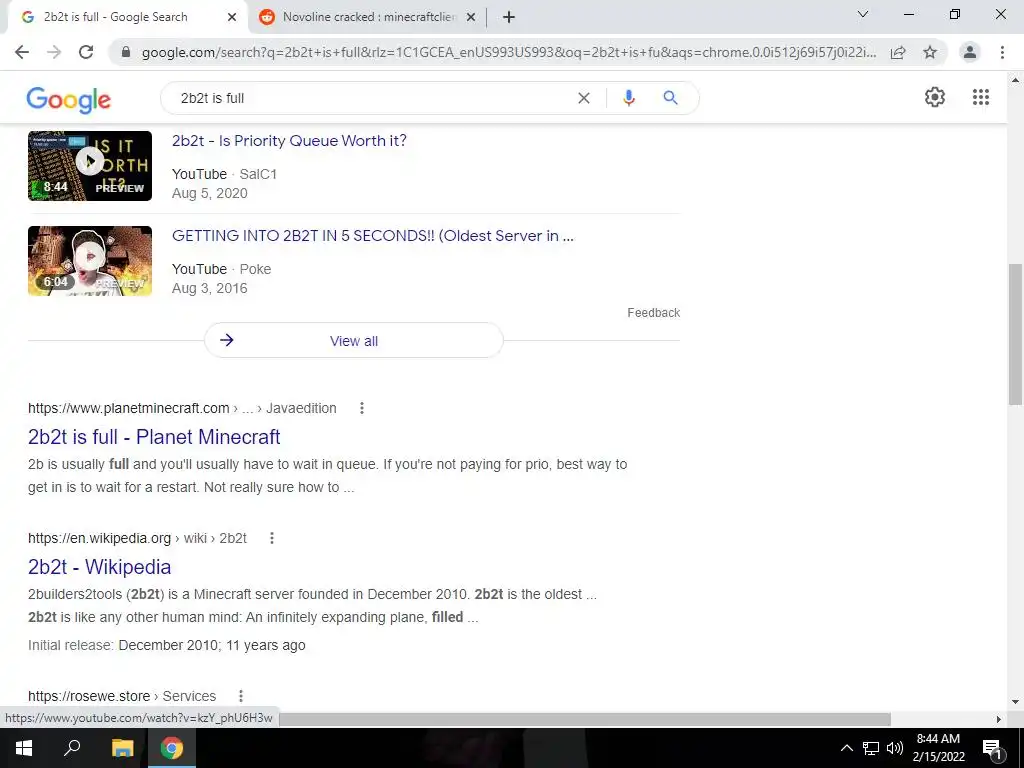The image size is (1024, 768).
Task: Open 'GETTING INTO 2B2T IN 5 SECONDS' link
Action: click(x=373, y=236)
